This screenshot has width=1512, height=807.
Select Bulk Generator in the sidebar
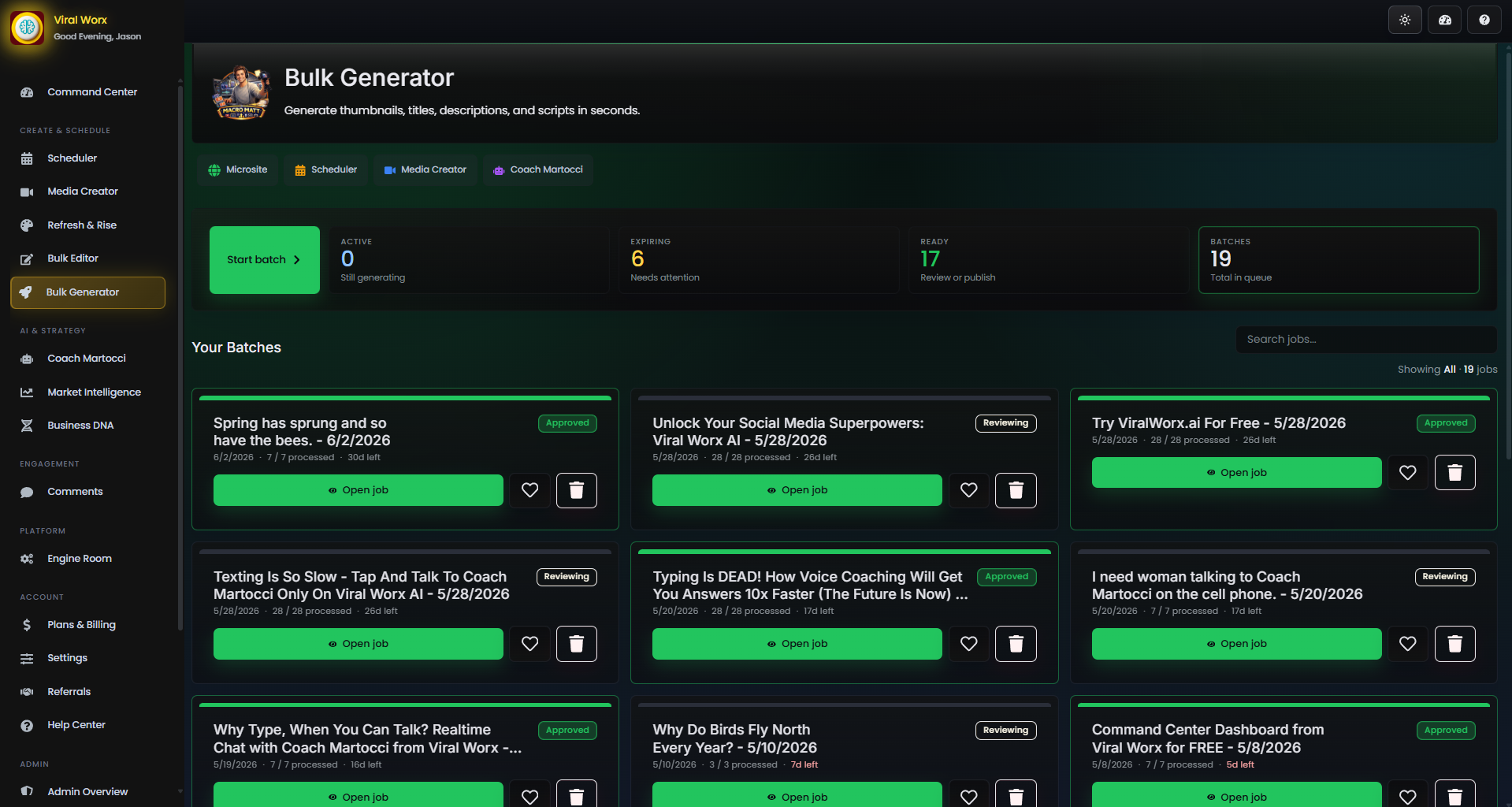[88, 292]
